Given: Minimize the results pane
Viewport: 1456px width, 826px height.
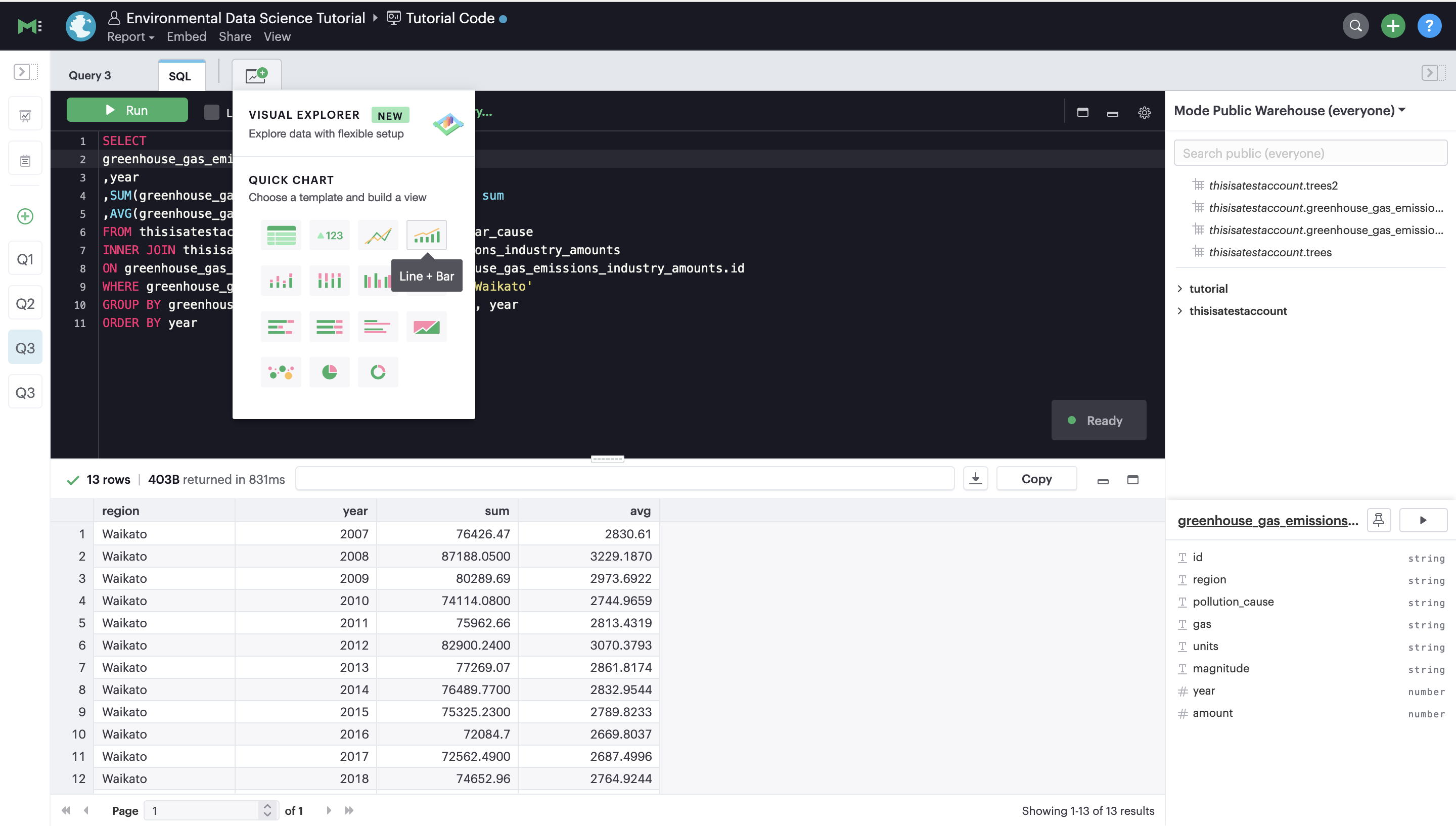Looking at the screenshot, I should pos(1103,481).
